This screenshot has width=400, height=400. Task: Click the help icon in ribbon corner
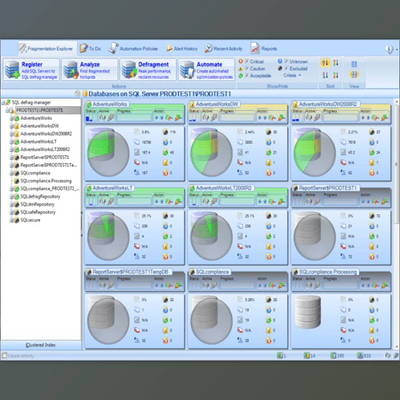pyautogui.click(x=389, y=49)
